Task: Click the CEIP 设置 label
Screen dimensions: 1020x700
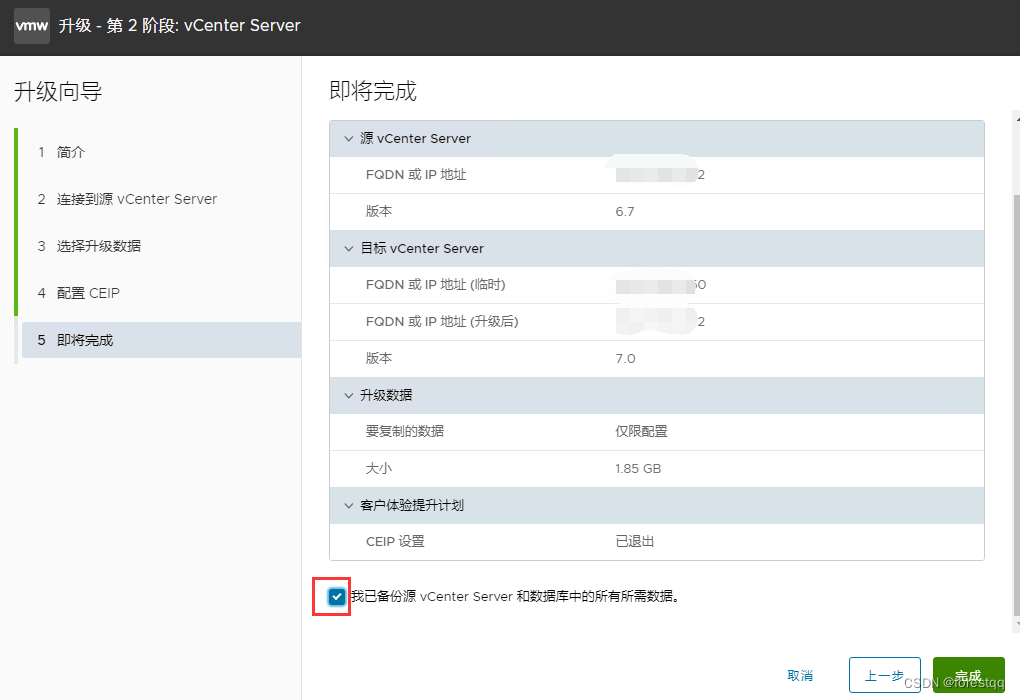Action: (395, 541)
